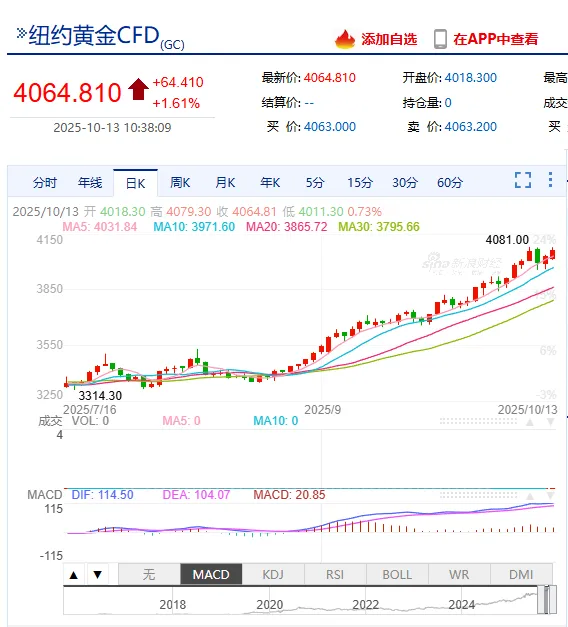The height and width of the screenshot is (627, 568).
Task: Click the MA10: 3971.60 legend
Action: [x=194, y=227]
